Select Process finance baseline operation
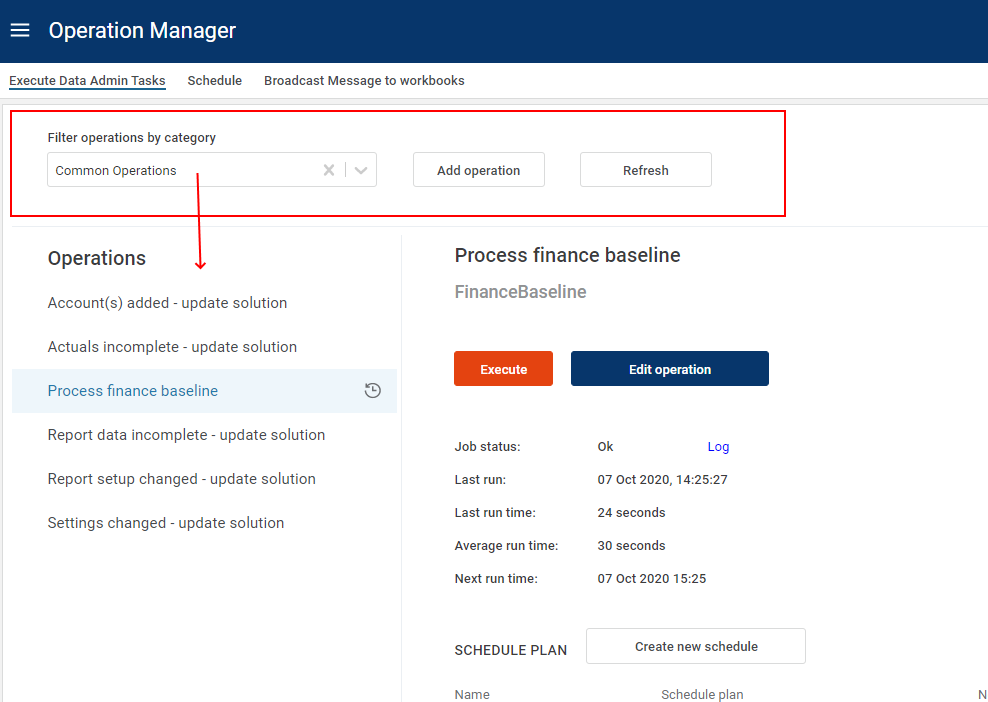988x702 pixels. 133,391
